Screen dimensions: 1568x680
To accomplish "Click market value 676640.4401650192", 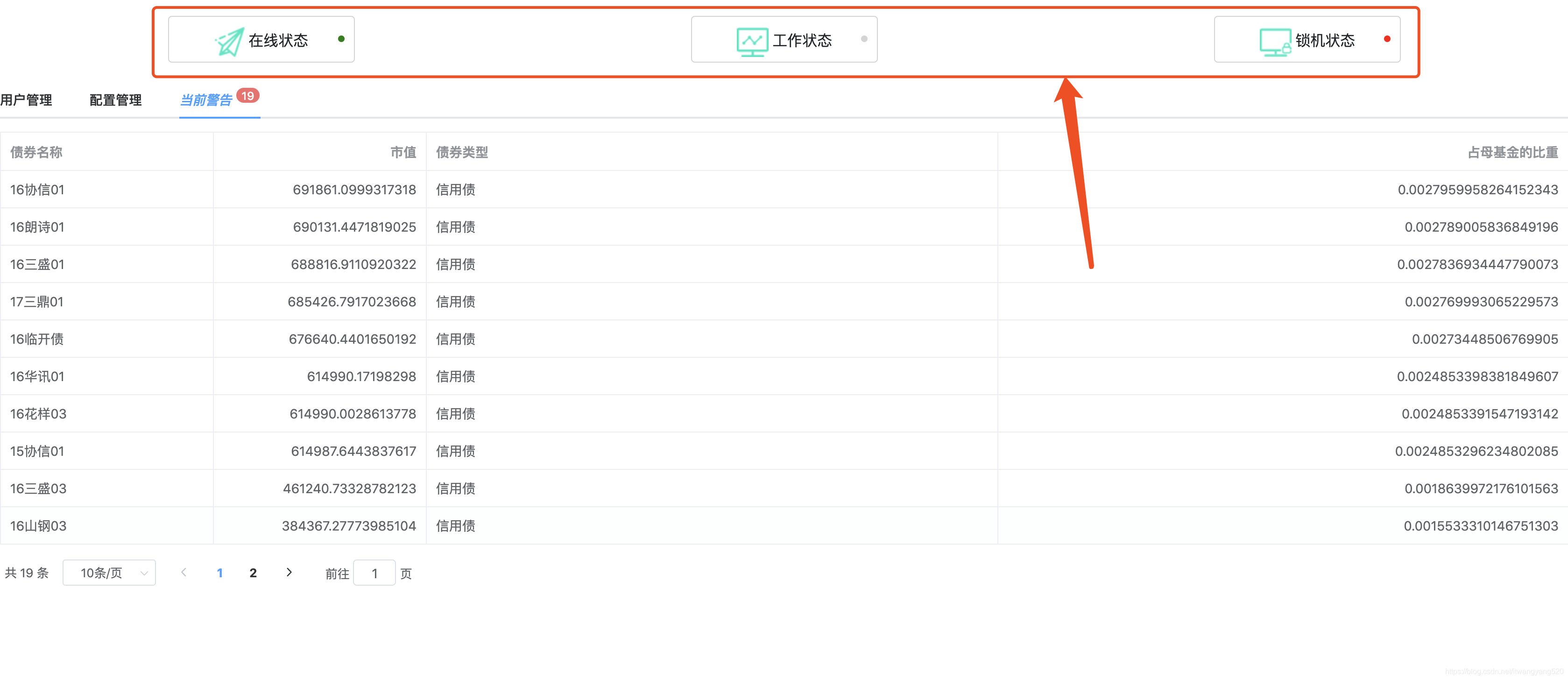I will [x=353, y=339].
